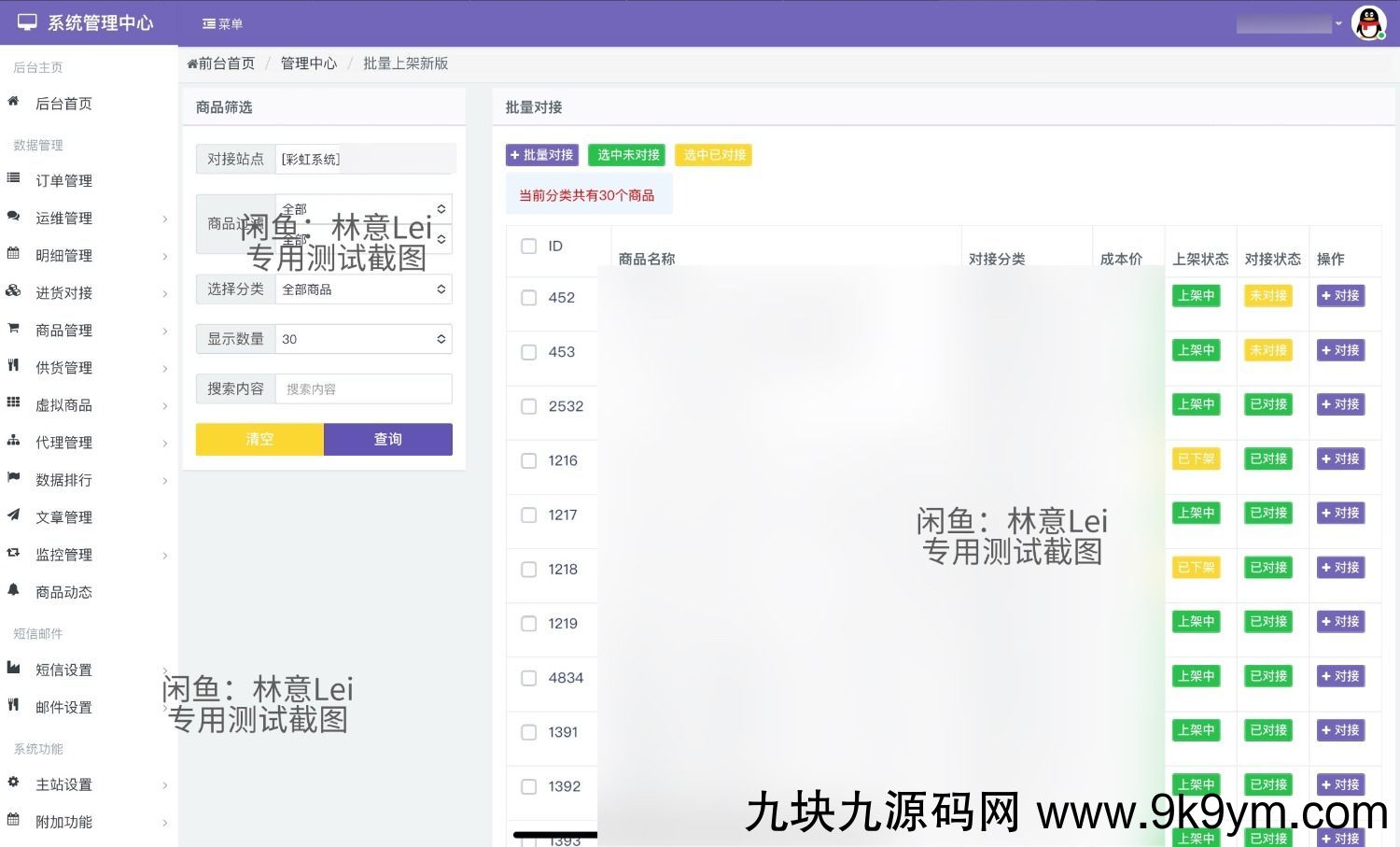Screen dimensions: 1400x847
Task: Open 主站设置 via the gear icon
Action: tap(14, 783)
